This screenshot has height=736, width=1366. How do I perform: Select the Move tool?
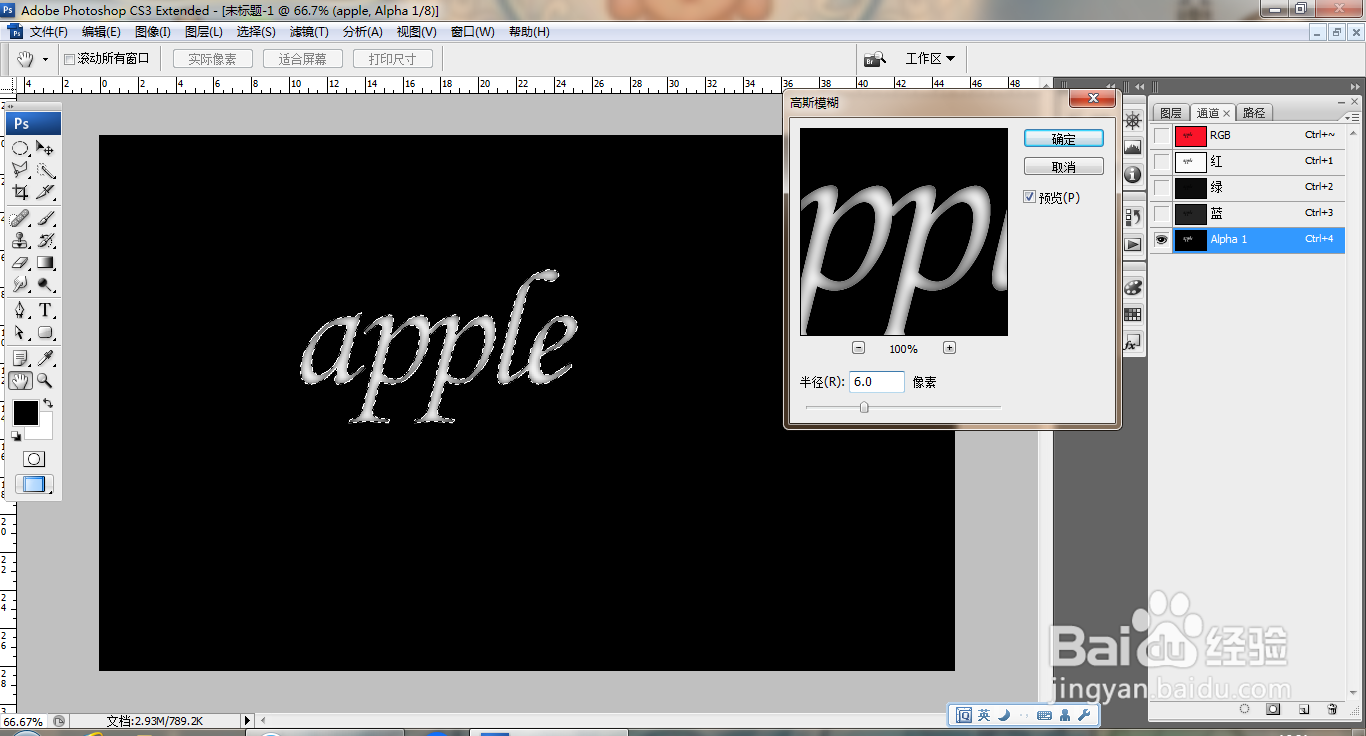pos(45,148)
